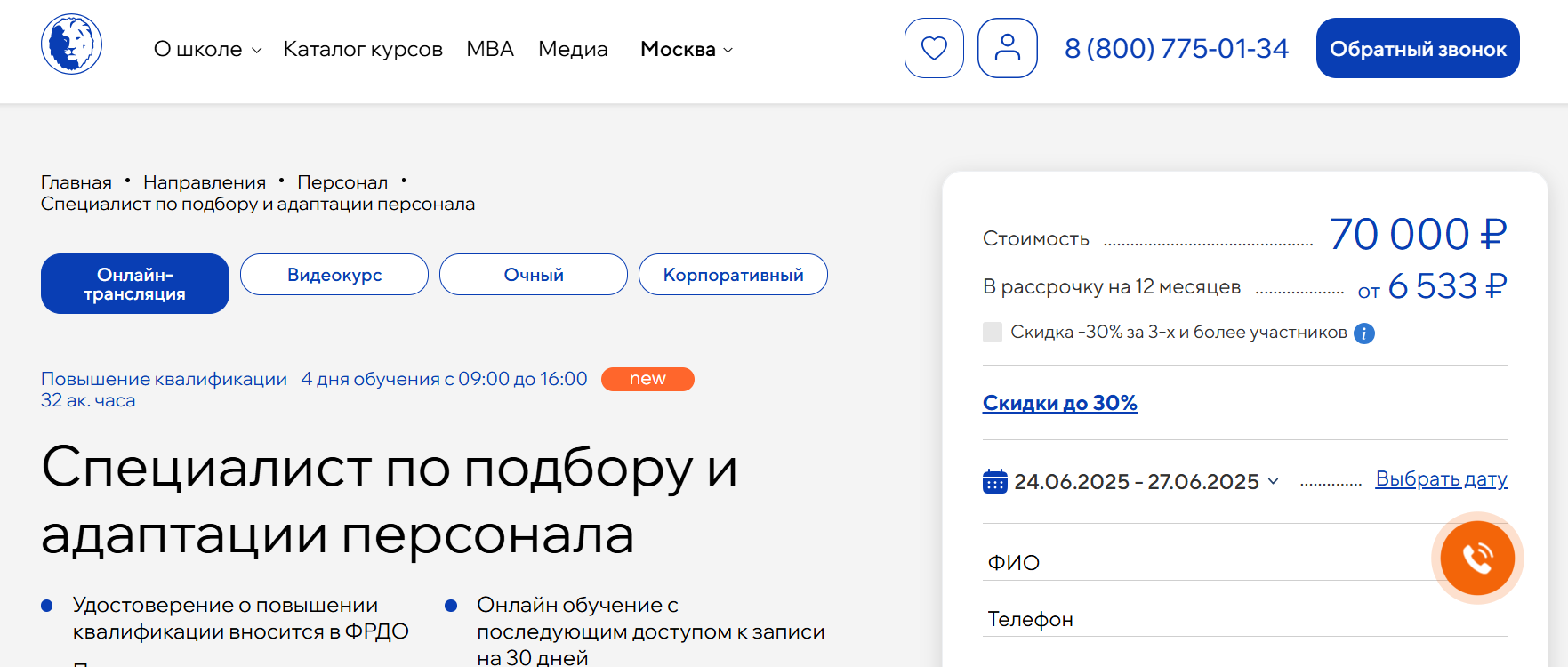
Task: Go to the MBA menu item
Action: coord(490,50)
